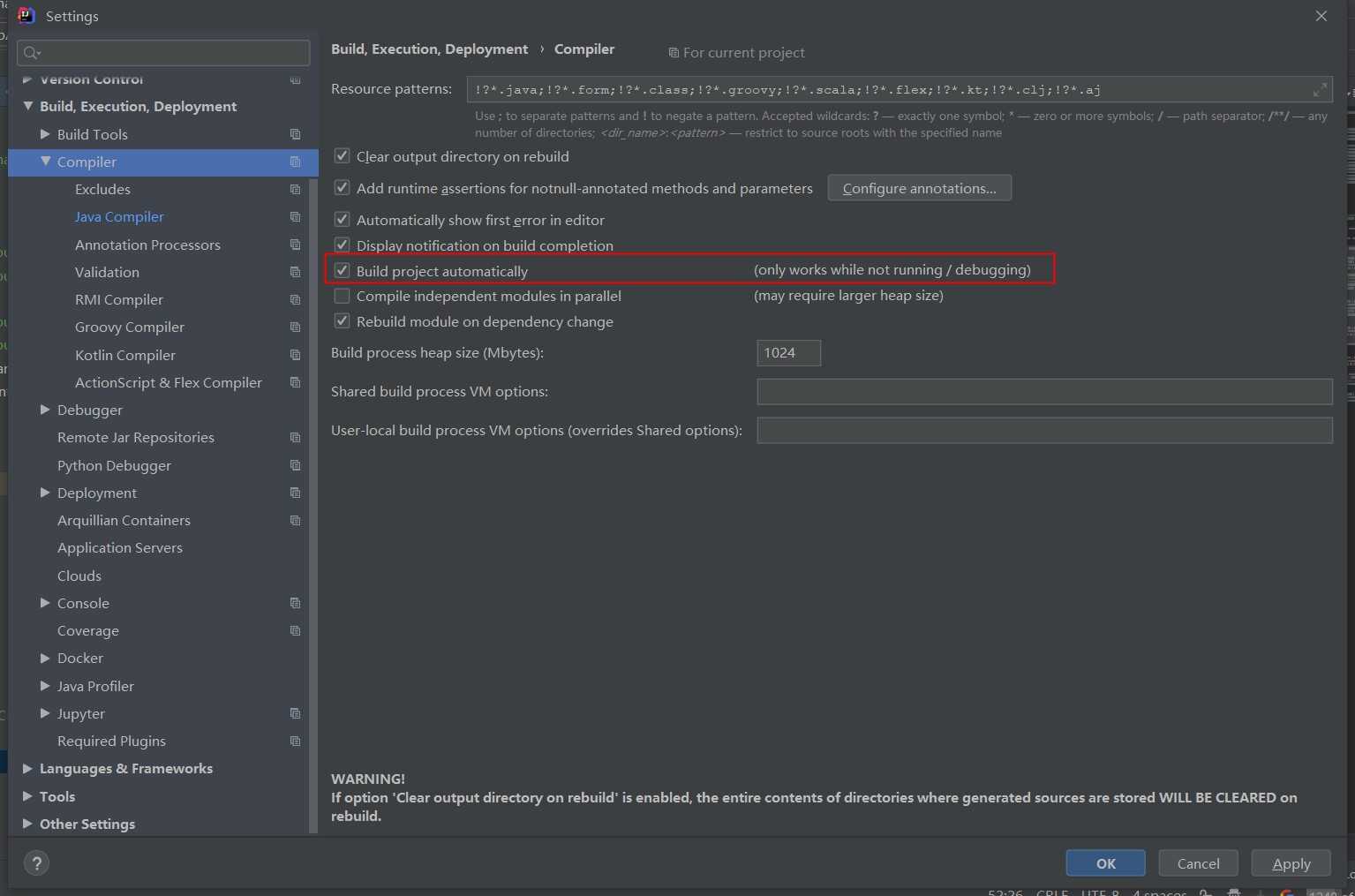Viewport: 1355px width, 896px height.
Task: Click the Build process heap size field
Action: pyautogui.click(x=788, y=353)
